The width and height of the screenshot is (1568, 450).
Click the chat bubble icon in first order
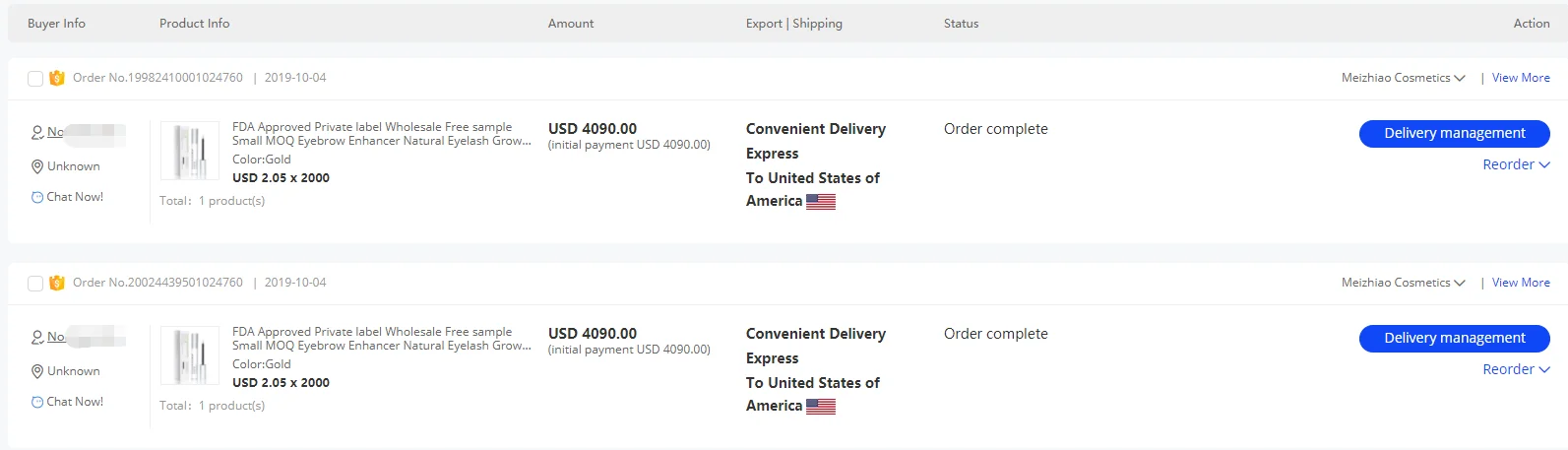point(37,197)
